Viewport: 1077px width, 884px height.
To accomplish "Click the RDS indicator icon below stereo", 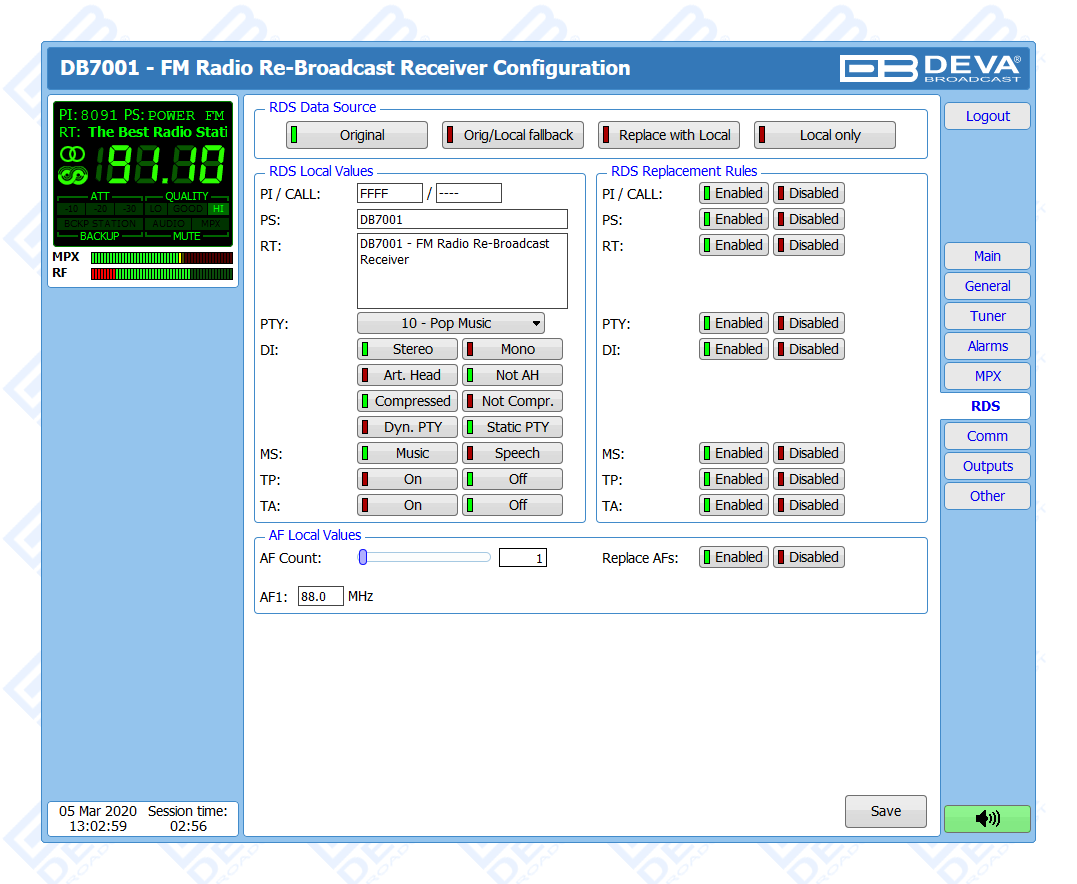I will click(x=72, y=176).
